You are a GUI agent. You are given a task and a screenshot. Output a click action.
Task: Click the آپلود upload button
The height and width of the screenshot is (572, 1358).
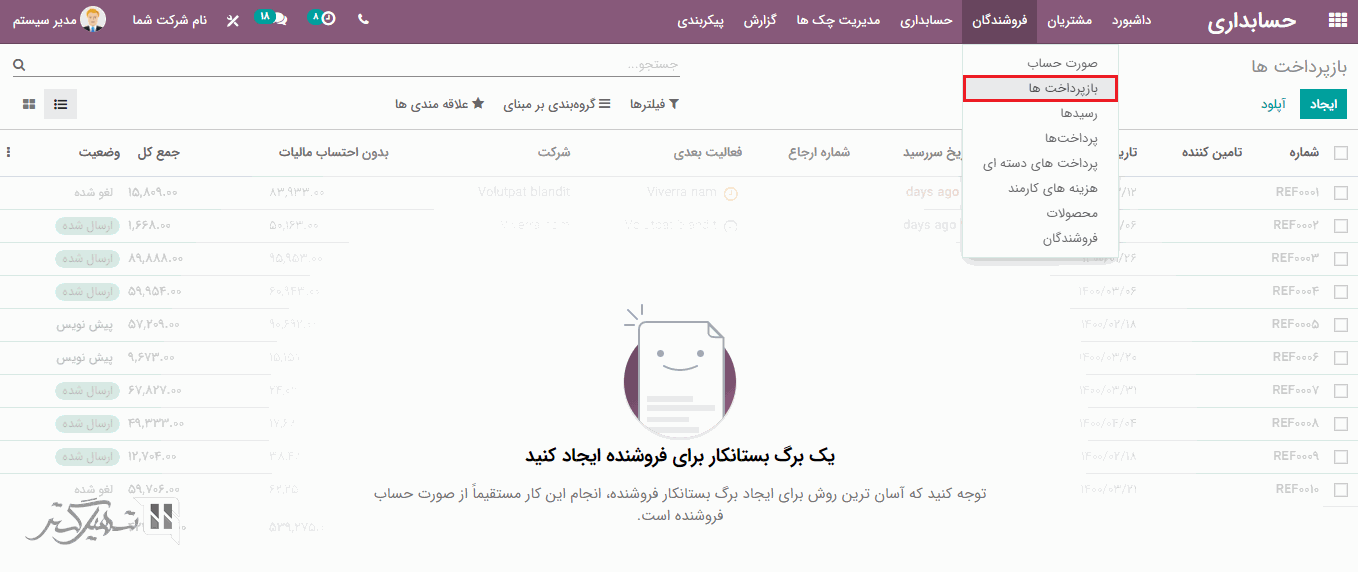[x=1273, y=104]
